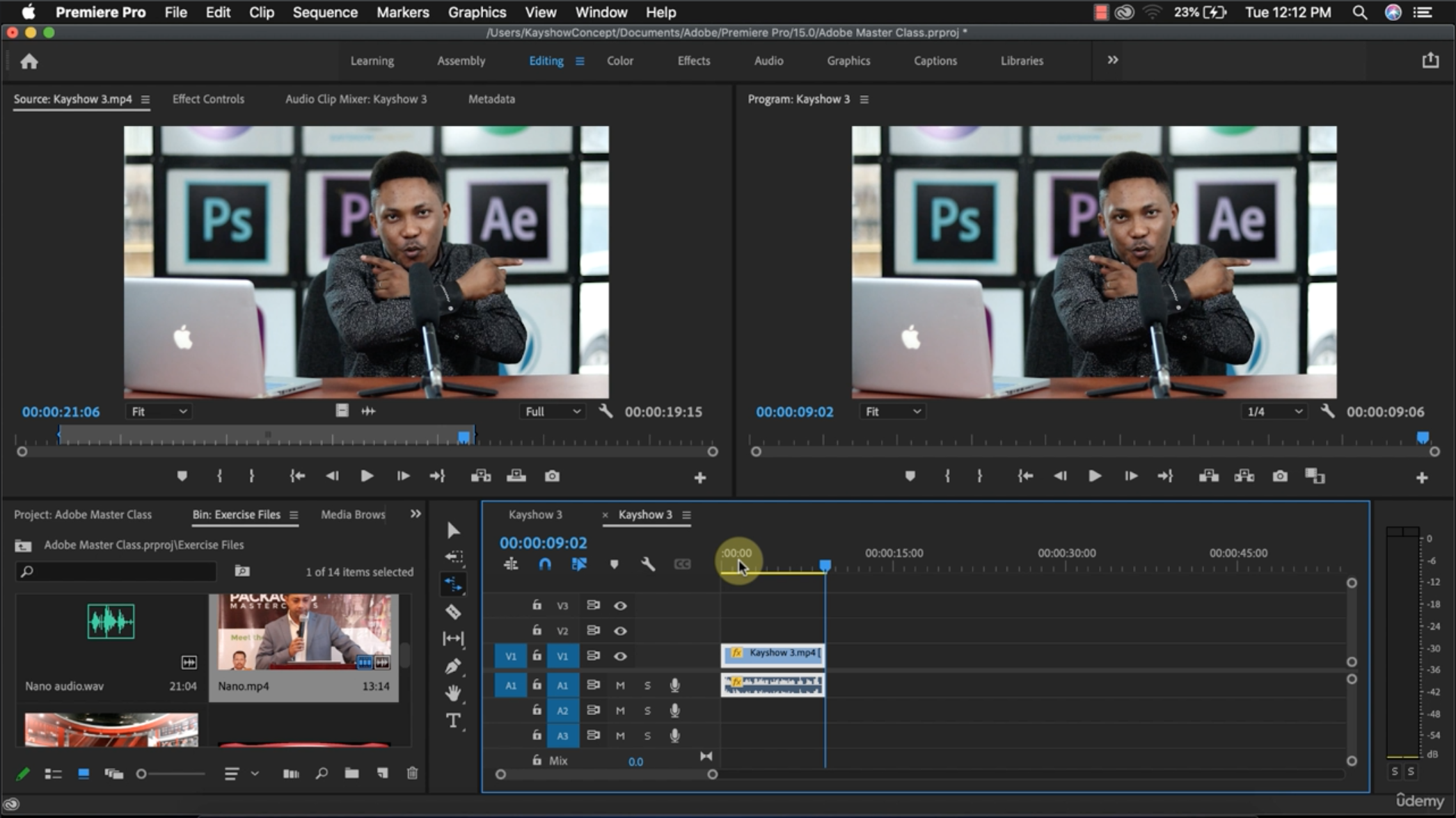Switch to Media Browser tab
Image resolution: width=1456 pixels, height=818 pixels.
tap(353, 514)
